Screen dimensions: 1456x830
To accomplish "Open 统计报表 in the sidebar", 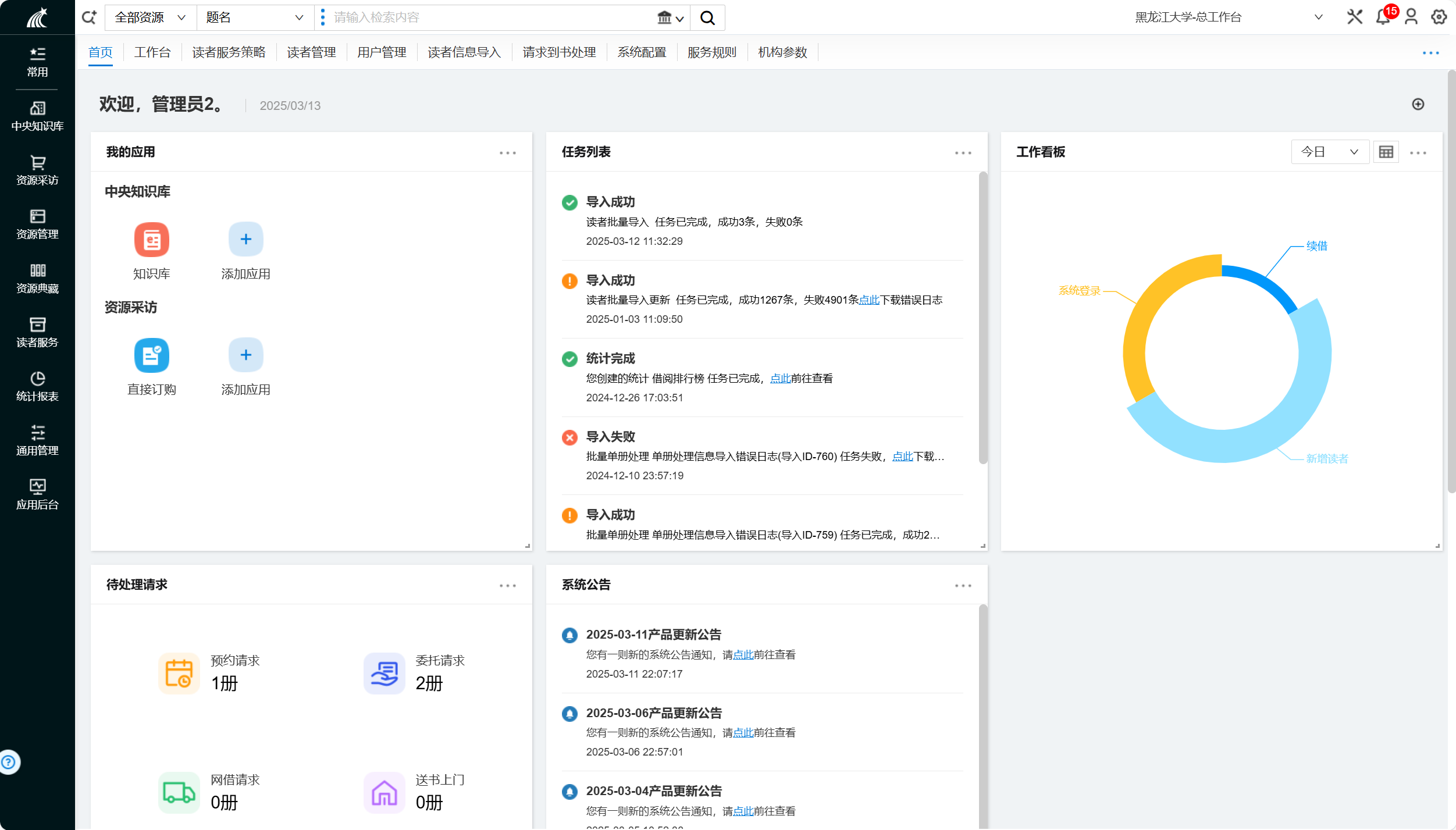I will point(37,386).
